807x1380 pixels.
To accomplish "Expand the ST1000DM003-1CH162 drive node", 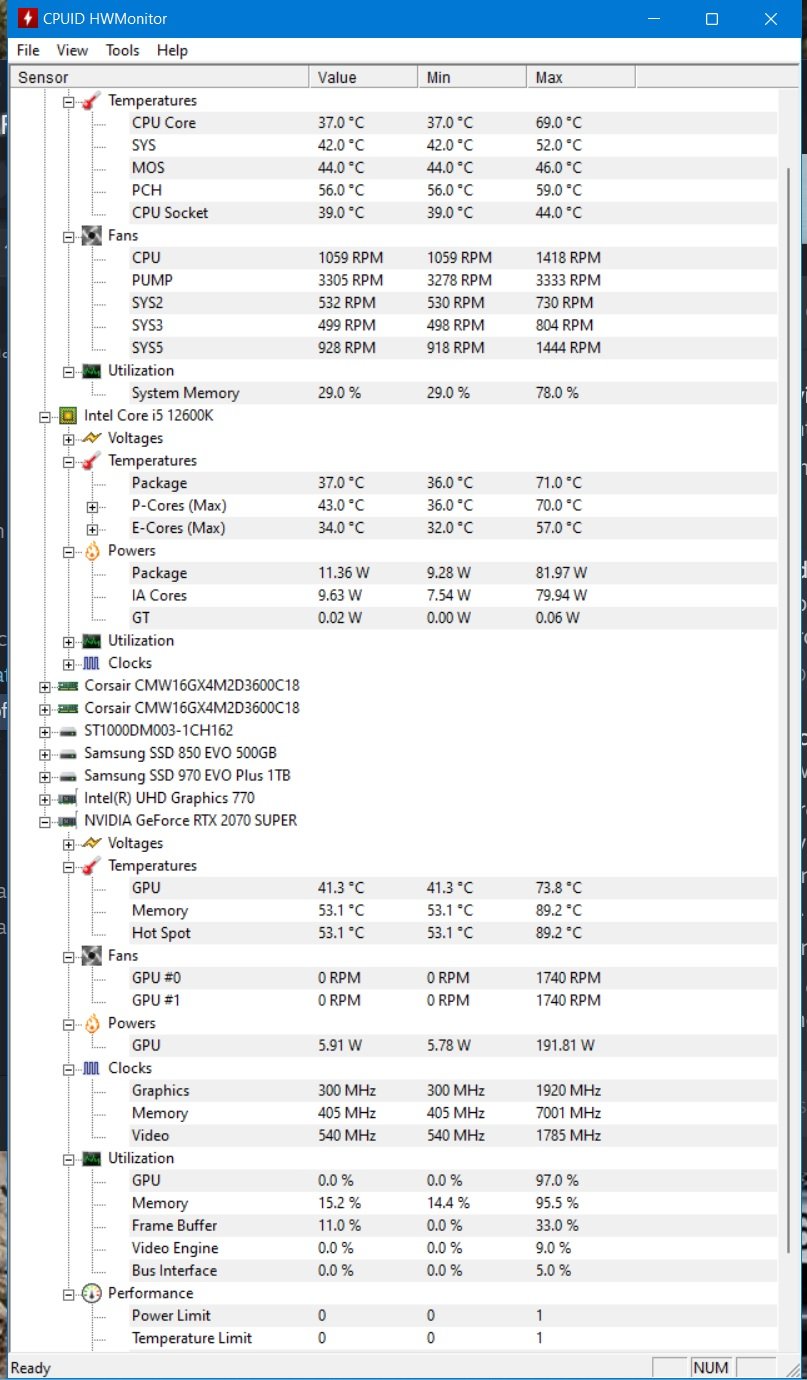I will pos(45,732).
